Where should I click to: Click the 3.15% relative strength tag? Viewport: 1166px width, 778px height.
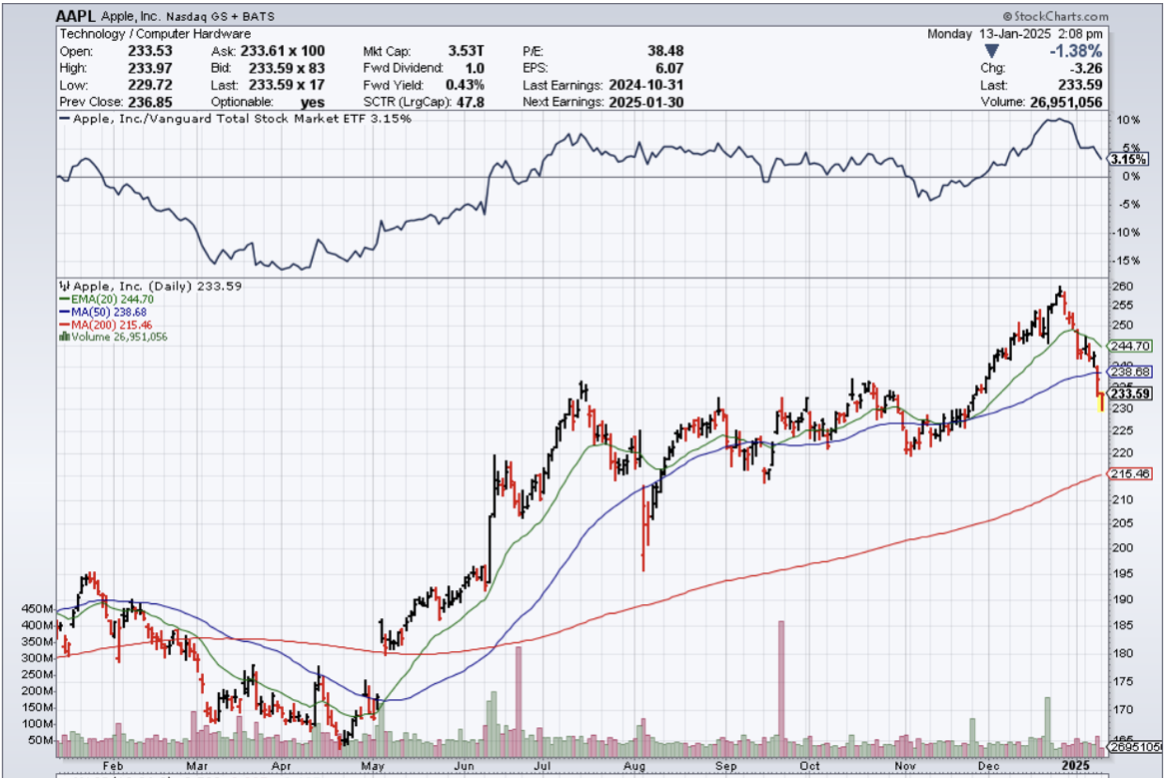tap(1130, 159)
